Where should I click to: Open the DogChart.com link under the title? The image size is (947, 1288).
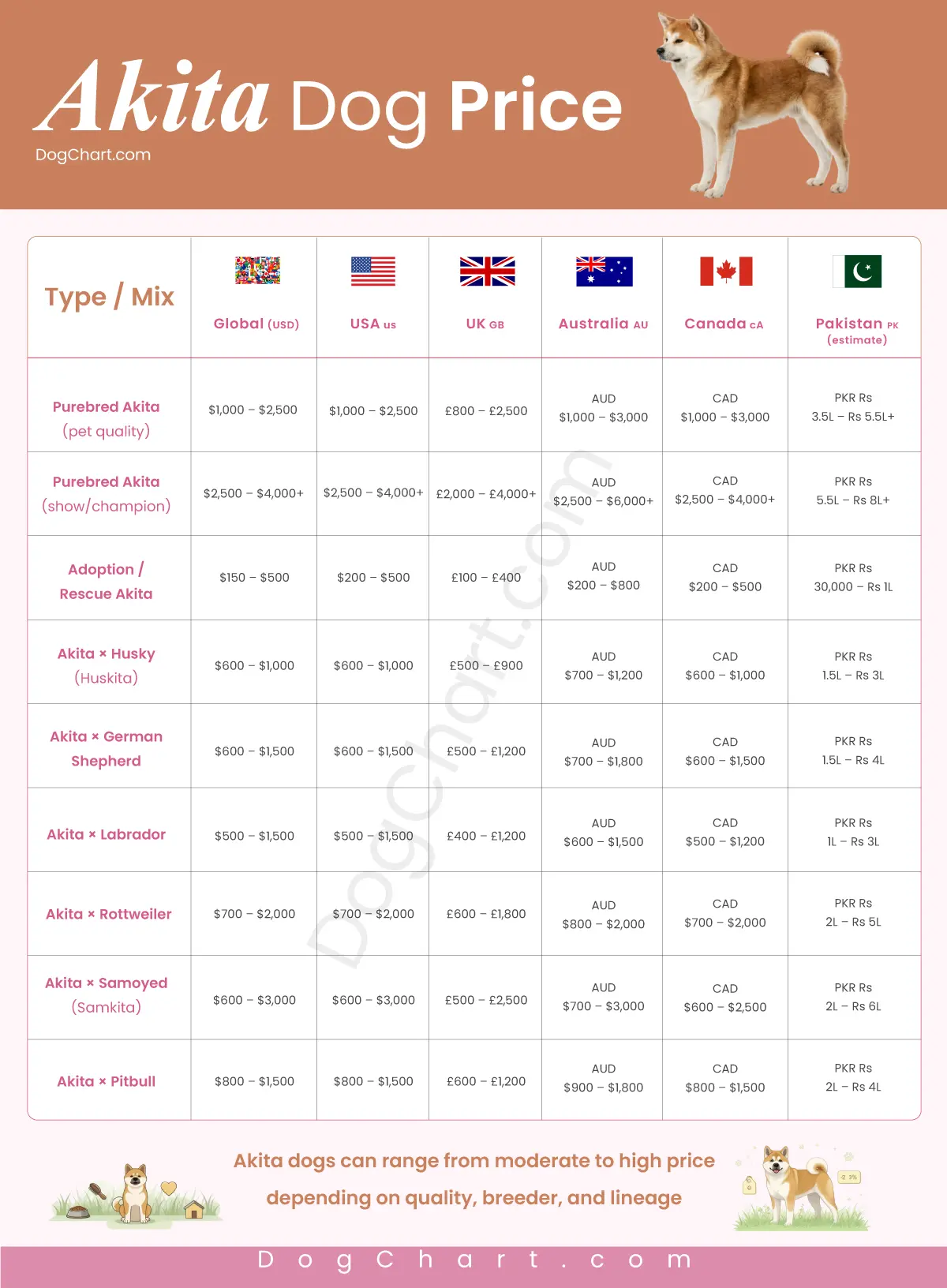click(93, 155)
